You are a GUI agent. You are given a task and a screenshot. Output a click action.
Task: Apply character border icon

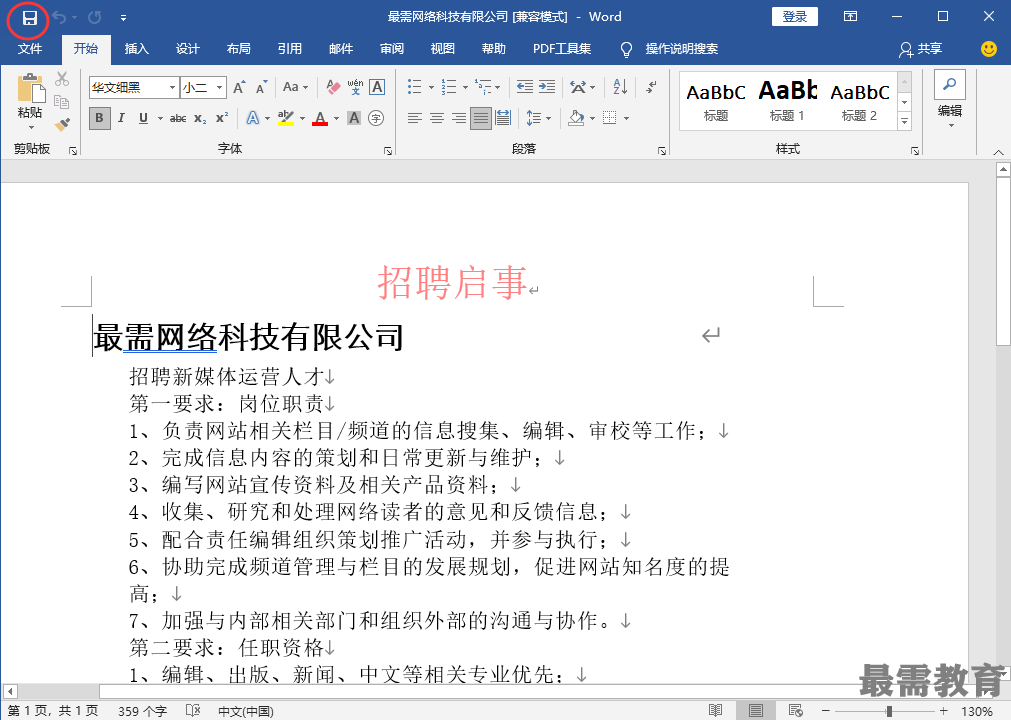coord(377,87)
